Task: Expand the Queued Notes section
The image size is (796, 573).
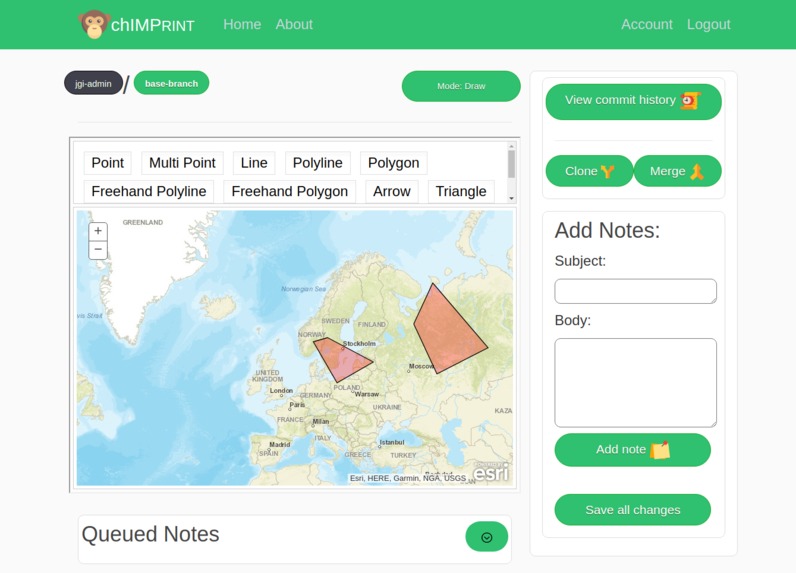Action: coord(486,536)
